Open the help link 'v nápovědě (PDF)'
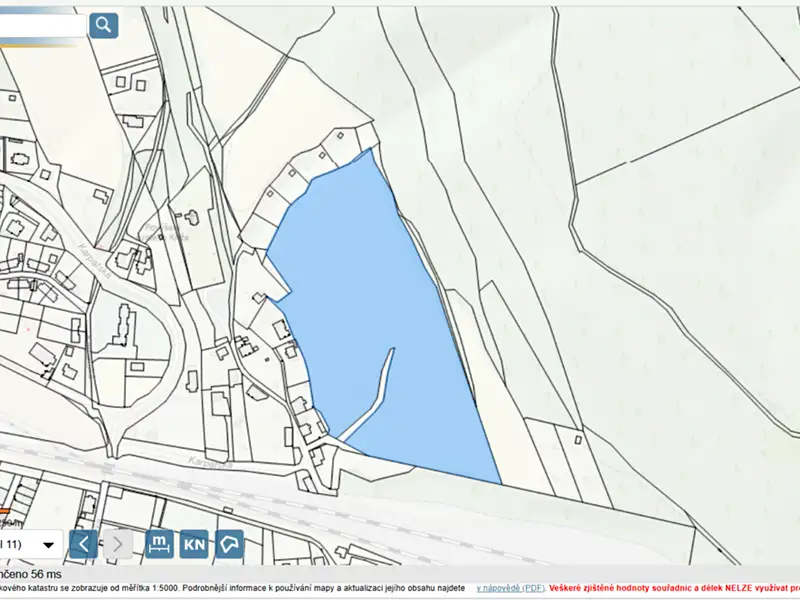The height and width of the screenshot is (600, 800). tap(511, 588)
